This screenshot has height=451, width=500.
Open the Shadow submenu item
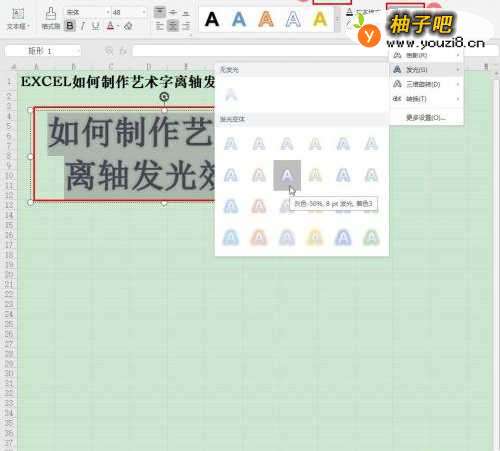(x=426, y=55)
